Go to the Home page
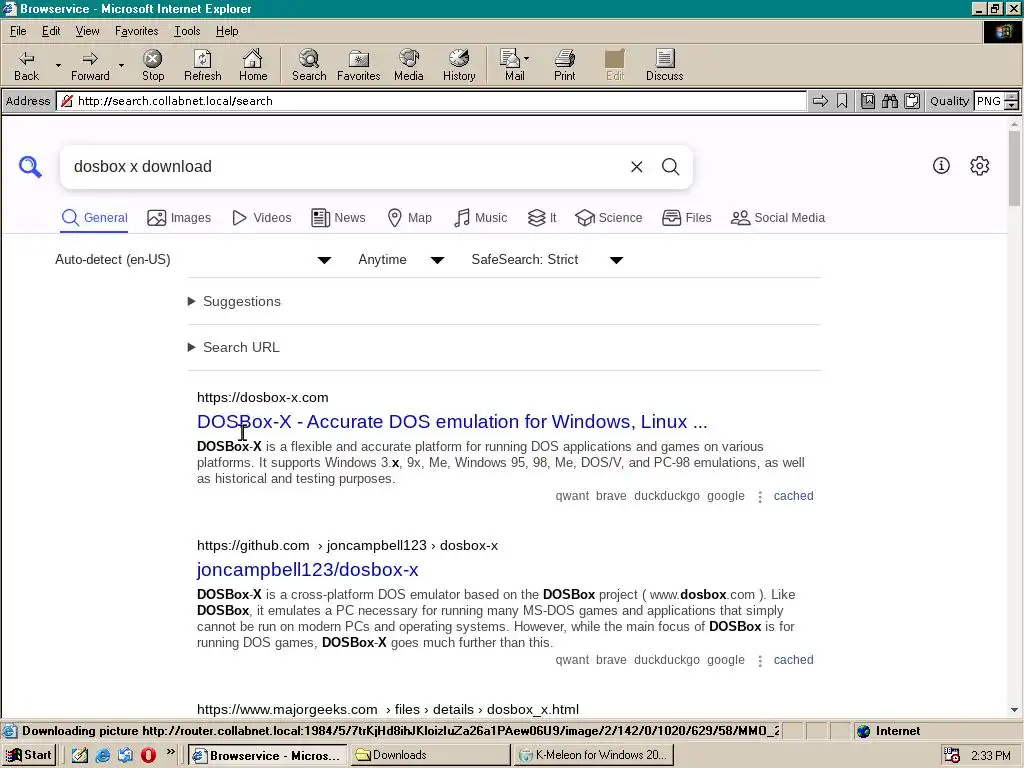 [x=253, y=65]
